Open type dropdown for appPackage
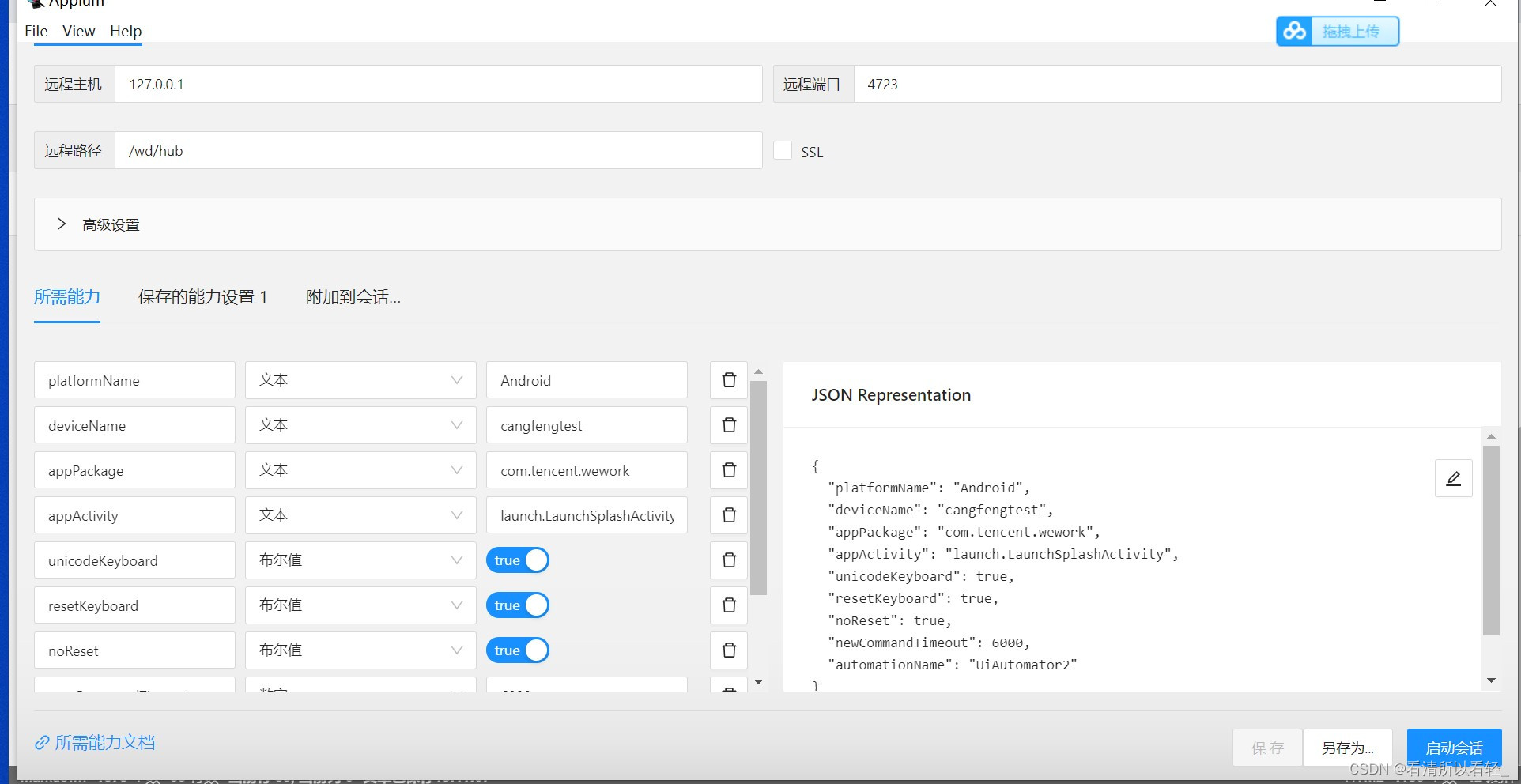 360,470
